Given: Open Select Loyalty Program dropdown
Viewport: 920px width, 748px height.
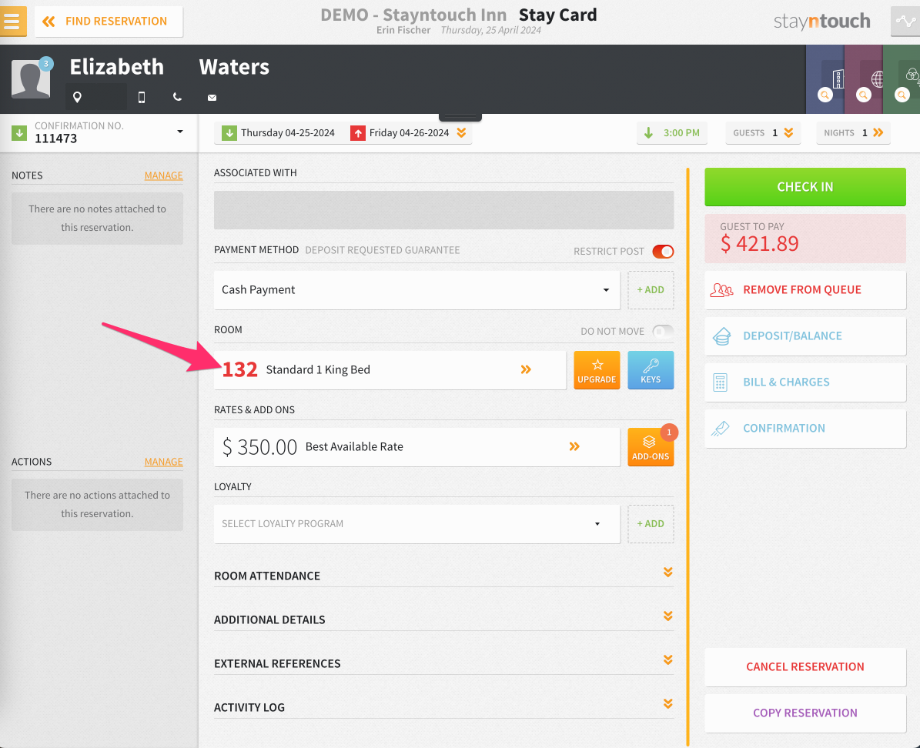Looking at the screenshot, I should [x=417, y=524].
